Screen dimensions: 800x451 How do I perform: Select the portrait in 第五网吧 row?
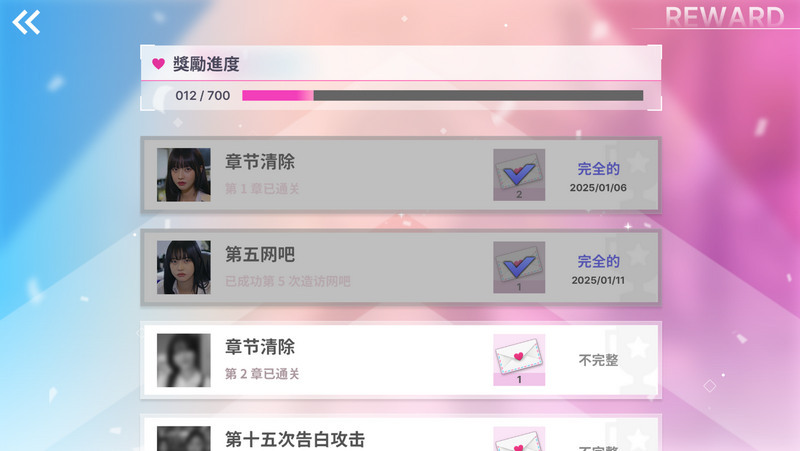click(x=184, y=267)
